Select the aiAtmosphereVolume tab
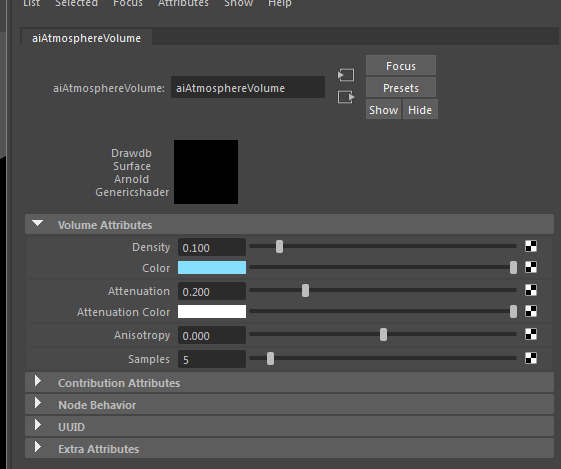 [87, 38]
